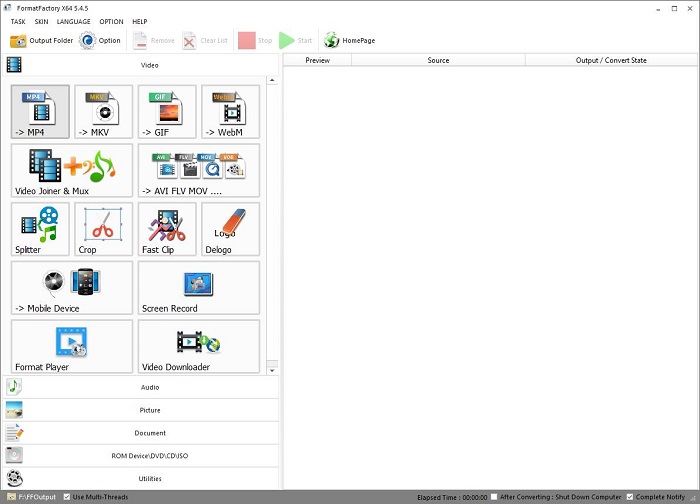
Task: Open the OPTION menu
Action: pyautogui.click(x=112, y=21)
